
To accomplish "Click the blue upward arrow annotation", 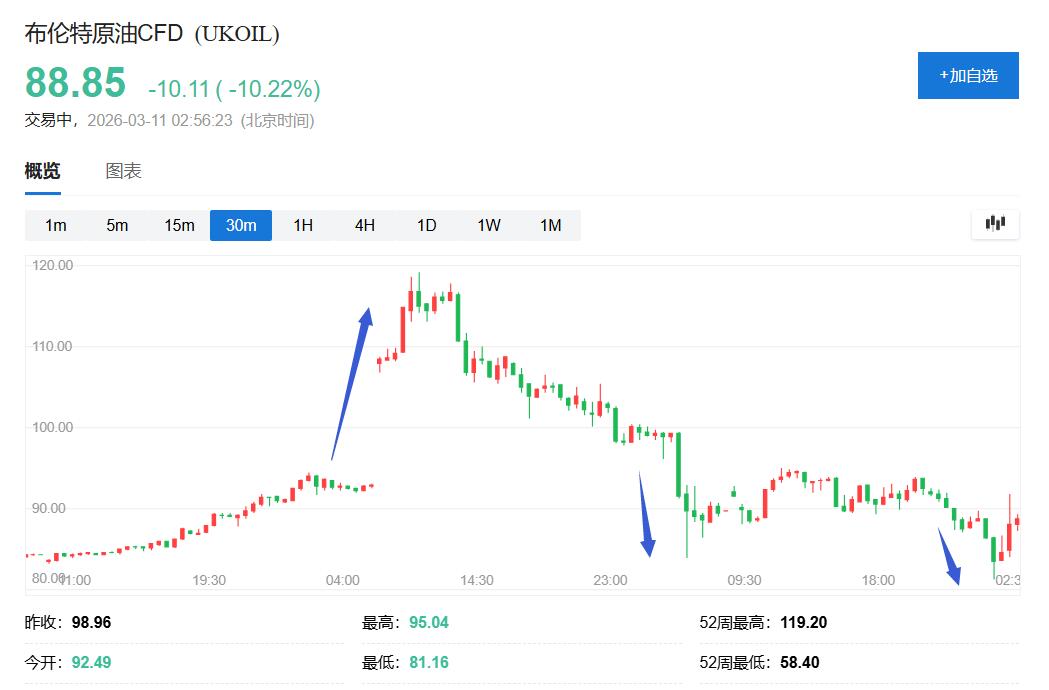I will pyautogui.click(x=352, y=382).
